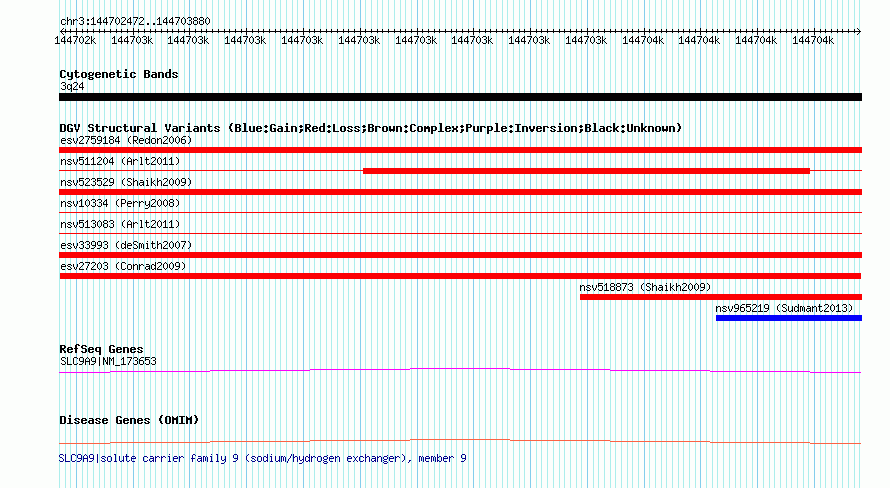Viewport: 890px width, 488px height.
Task: Click the thin red line of nsv10334
Action: tap(460, 213)
